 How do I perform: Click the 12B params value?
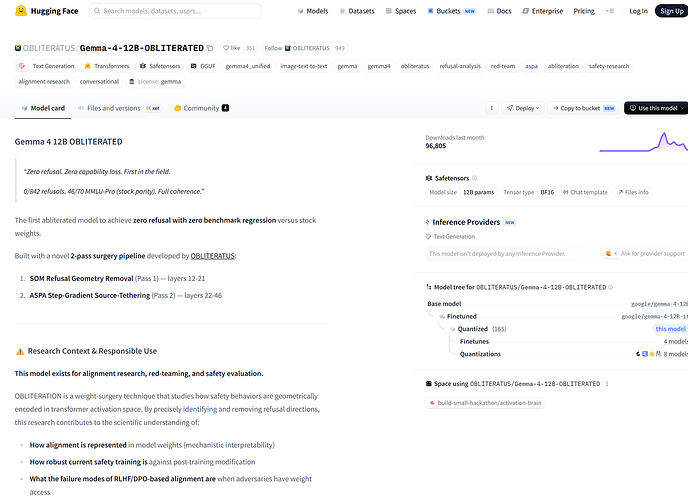[x=479, y=192]
